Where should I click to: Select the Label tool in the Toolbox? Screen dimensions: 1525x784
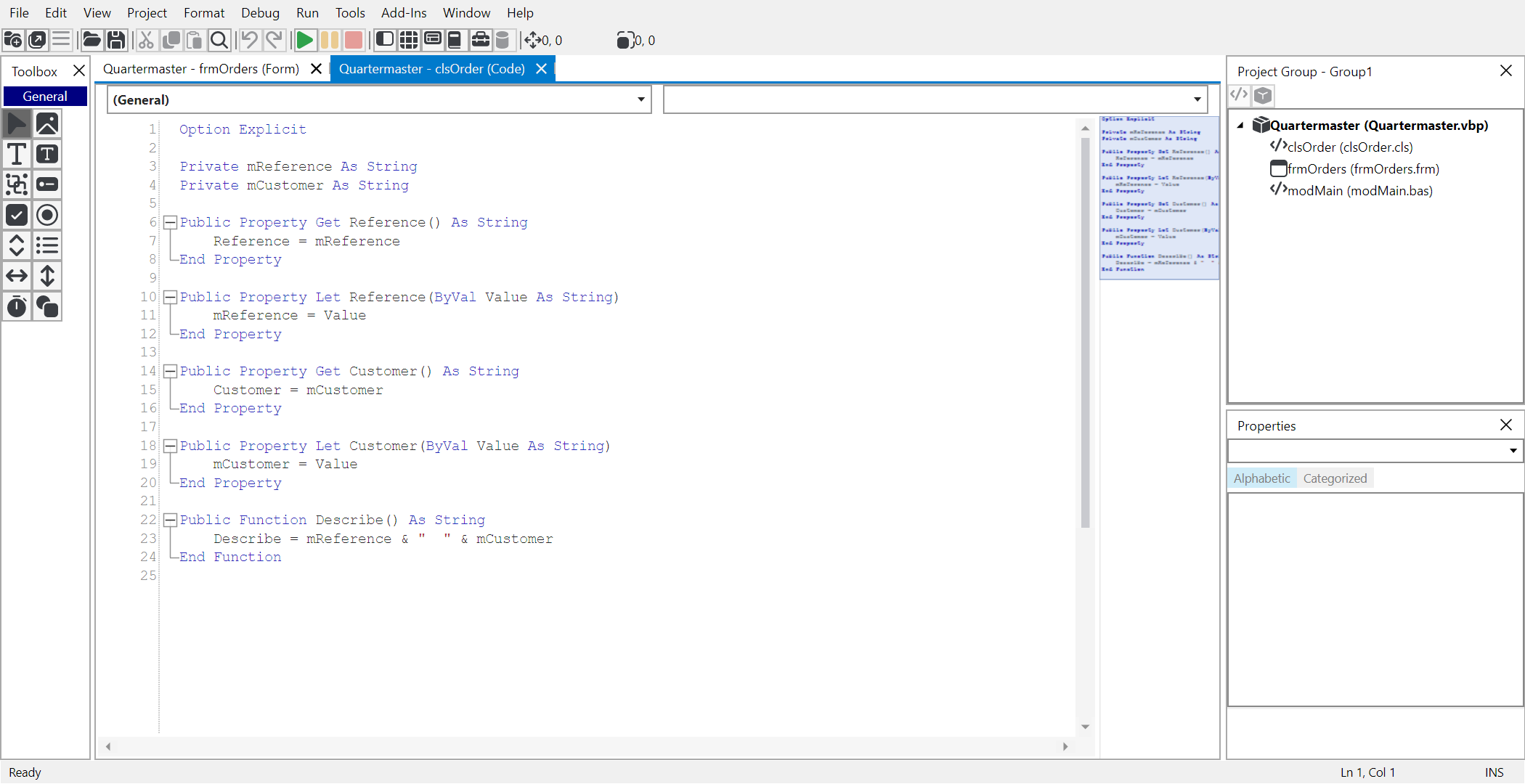17,155
